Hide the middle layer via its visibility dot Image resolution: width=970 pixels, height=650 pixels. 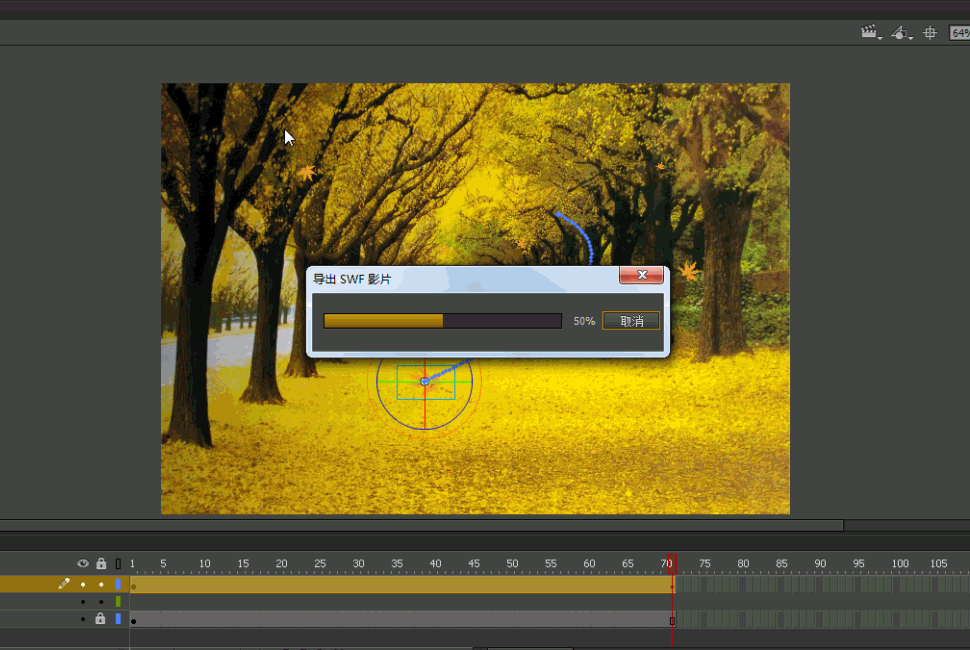tap(83, 602)
